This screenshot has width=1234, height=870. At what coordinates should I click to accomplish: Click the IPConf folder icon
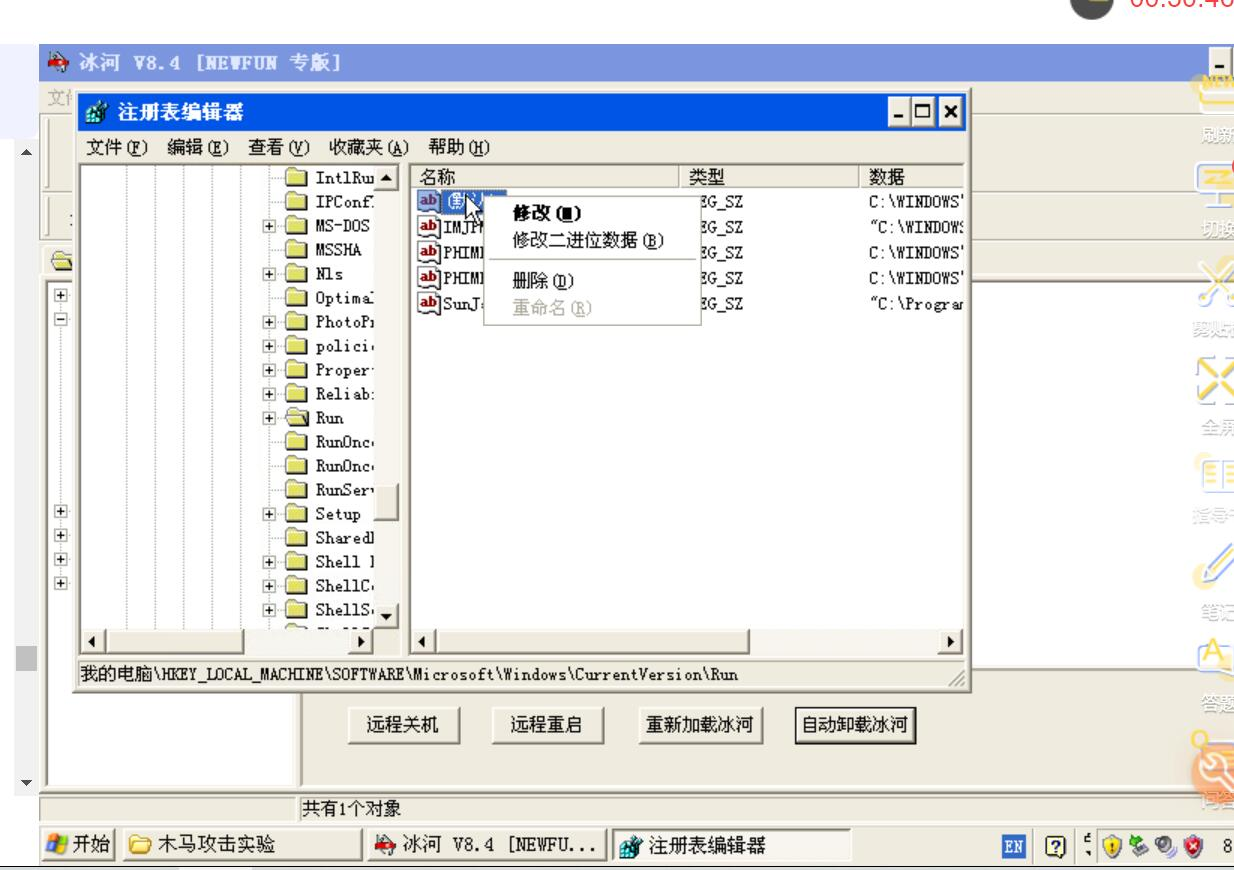[x=297, y=200]
